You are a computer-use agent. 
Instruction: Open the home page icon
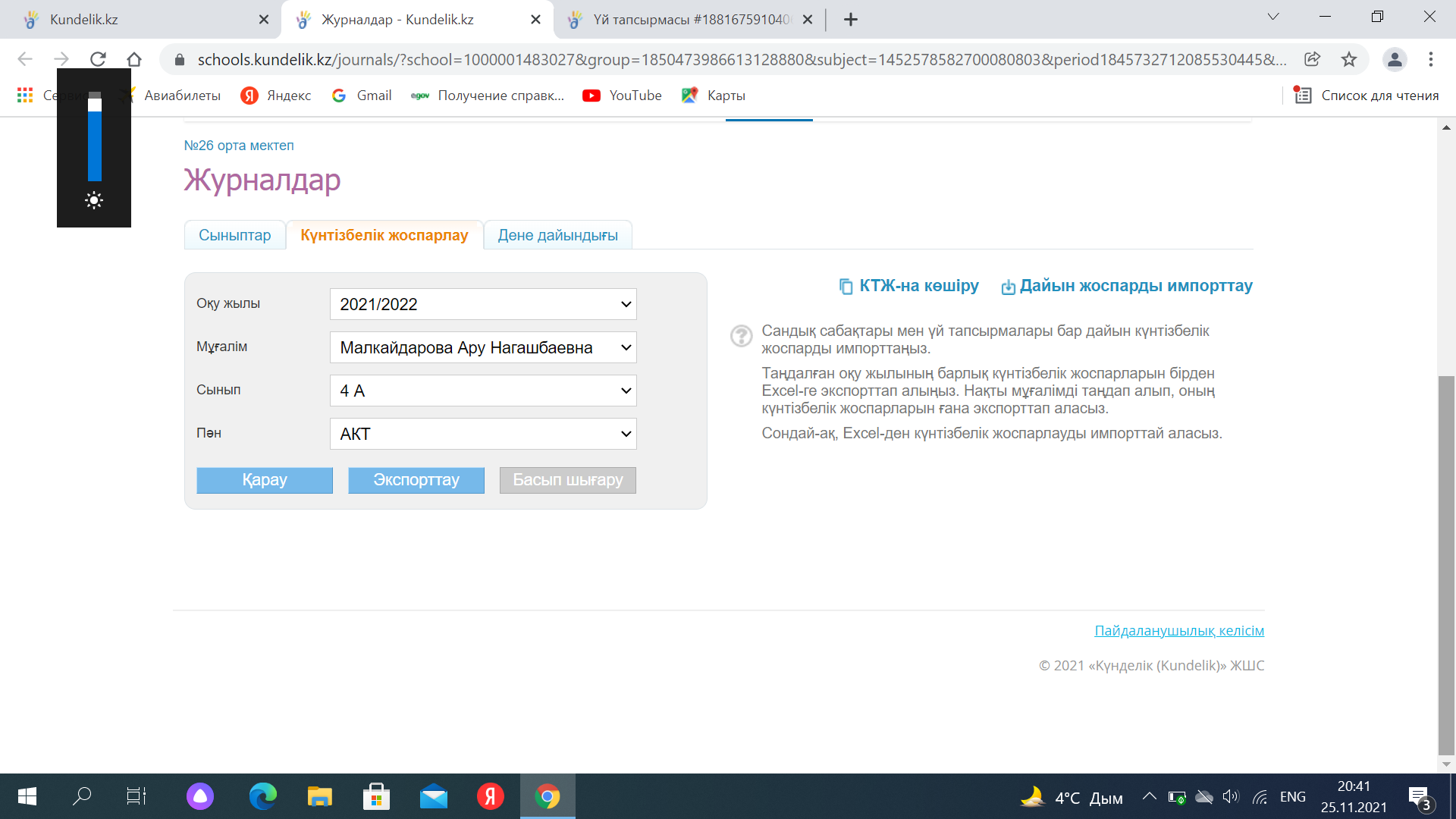(134, 59)
